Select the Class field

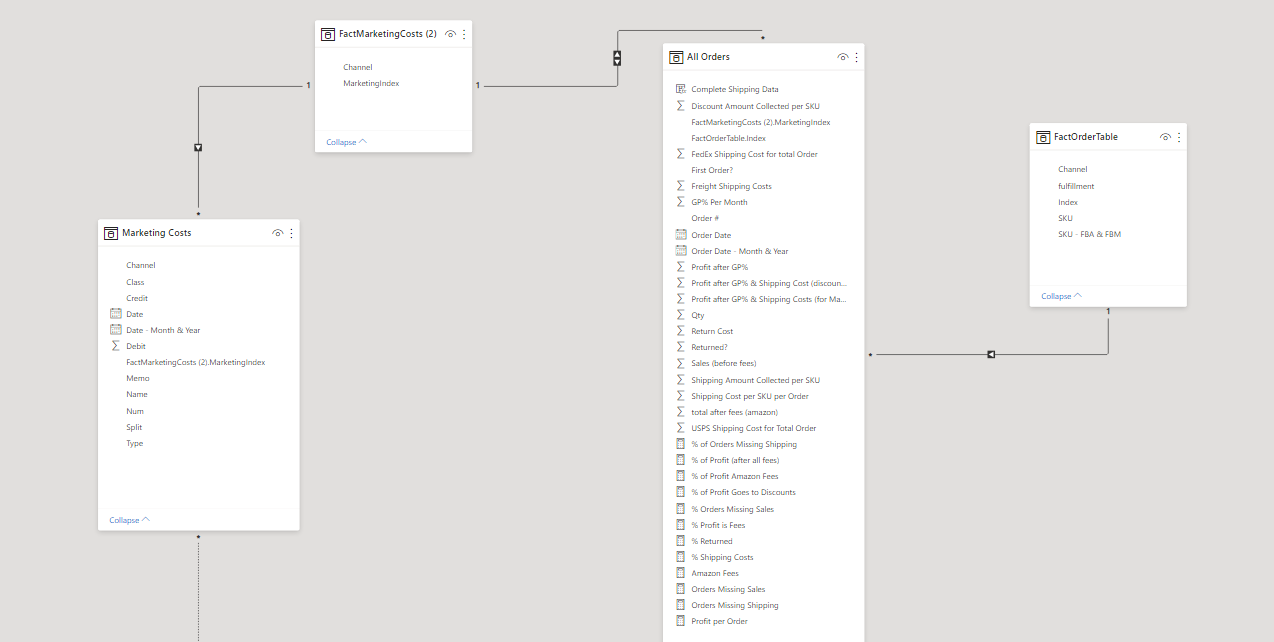(x=135, y=282)
